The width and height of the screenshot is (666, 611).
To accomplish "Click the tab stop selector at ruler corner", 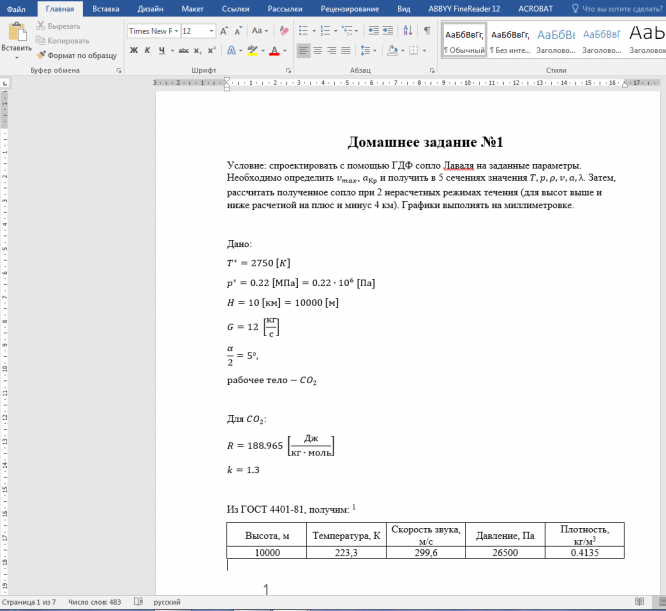I will pyautogui.click(x=5, y=83).
